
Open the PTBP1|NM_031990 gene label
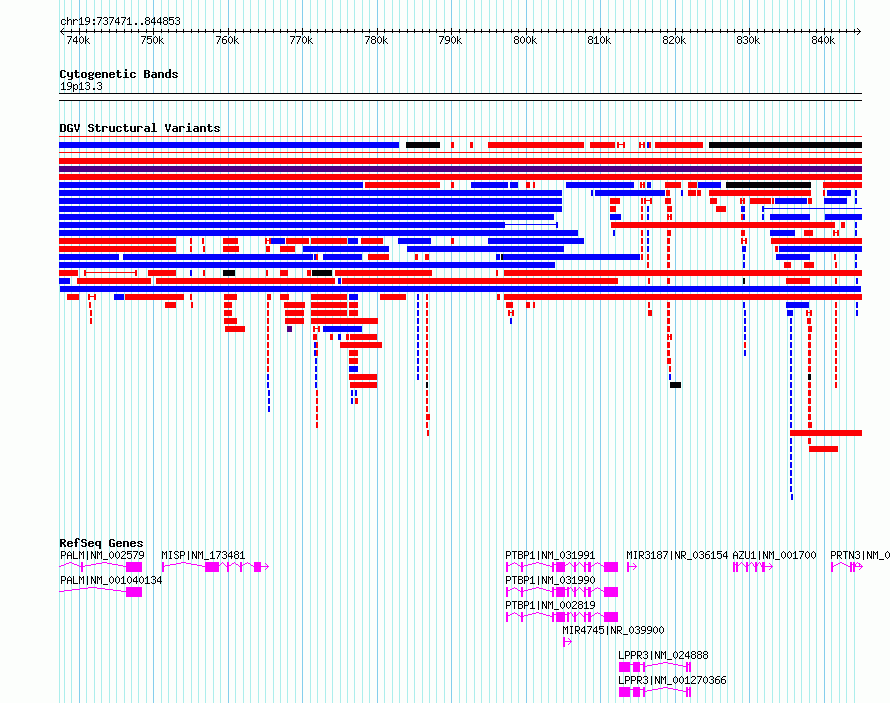click(x=550, y=580)
